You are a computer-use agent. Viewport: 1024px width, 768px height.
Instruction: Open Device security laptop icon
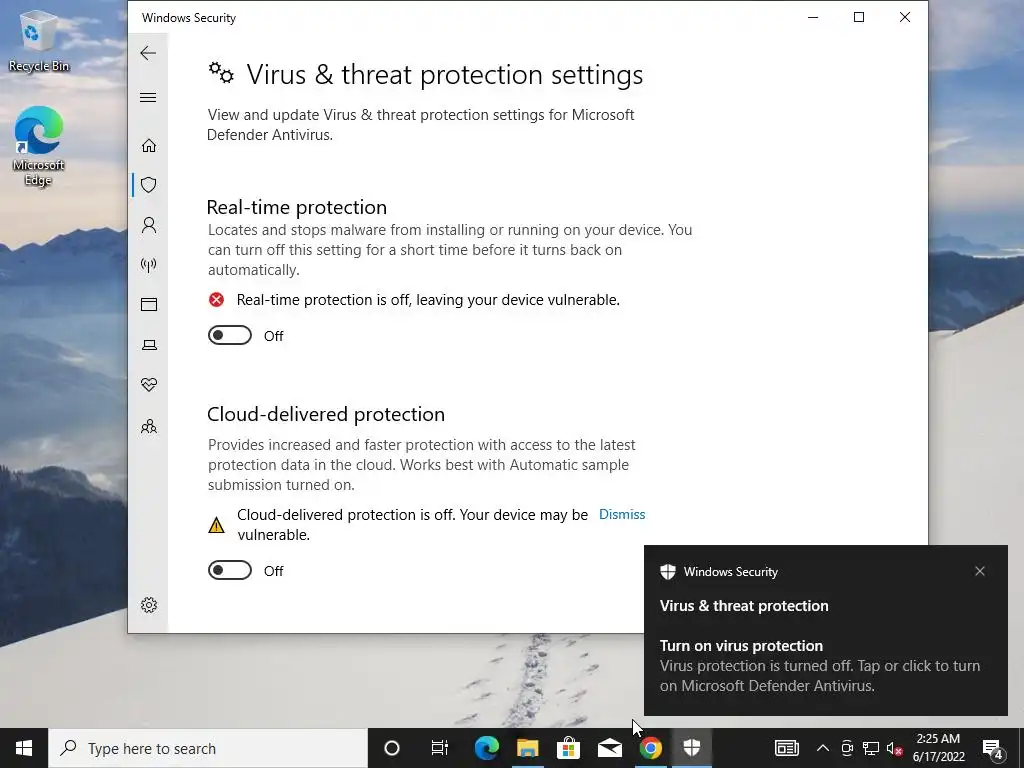[x=149, y=345]
